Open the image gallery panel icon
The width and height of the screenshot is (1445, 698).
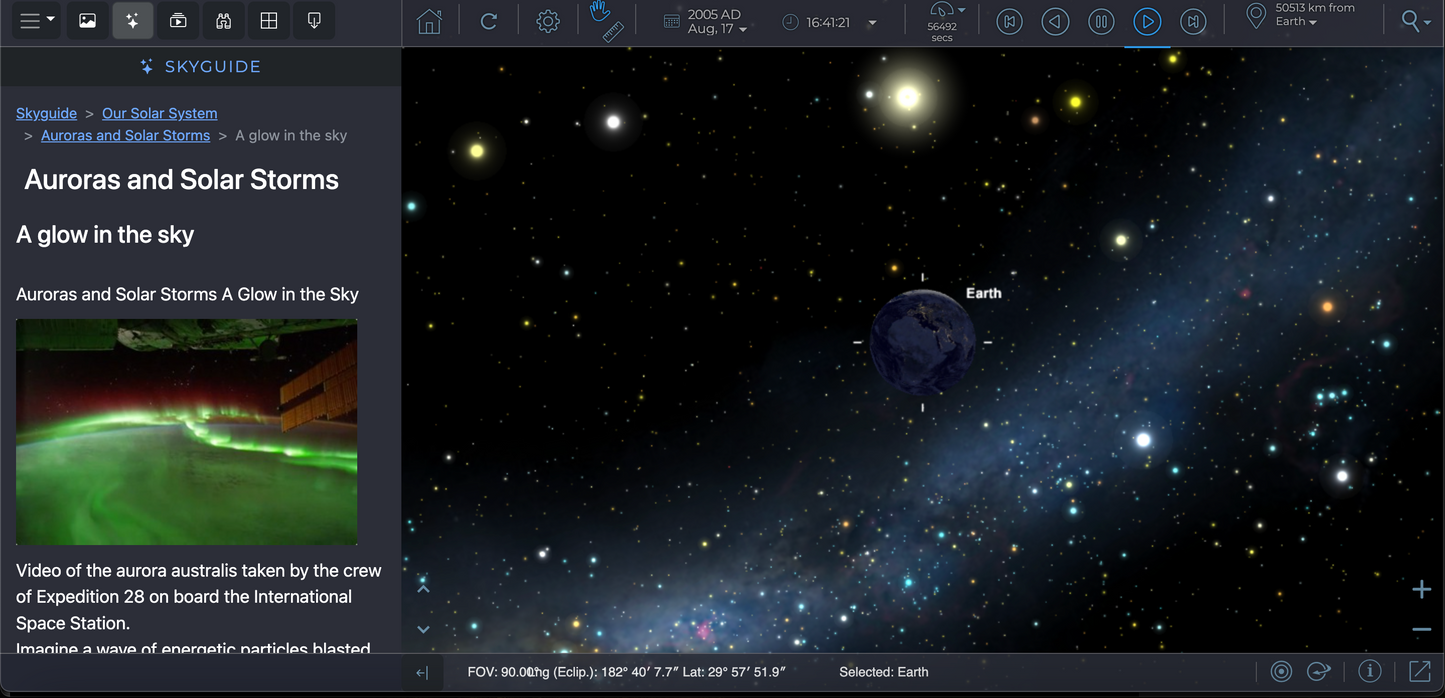click(88, 21)
